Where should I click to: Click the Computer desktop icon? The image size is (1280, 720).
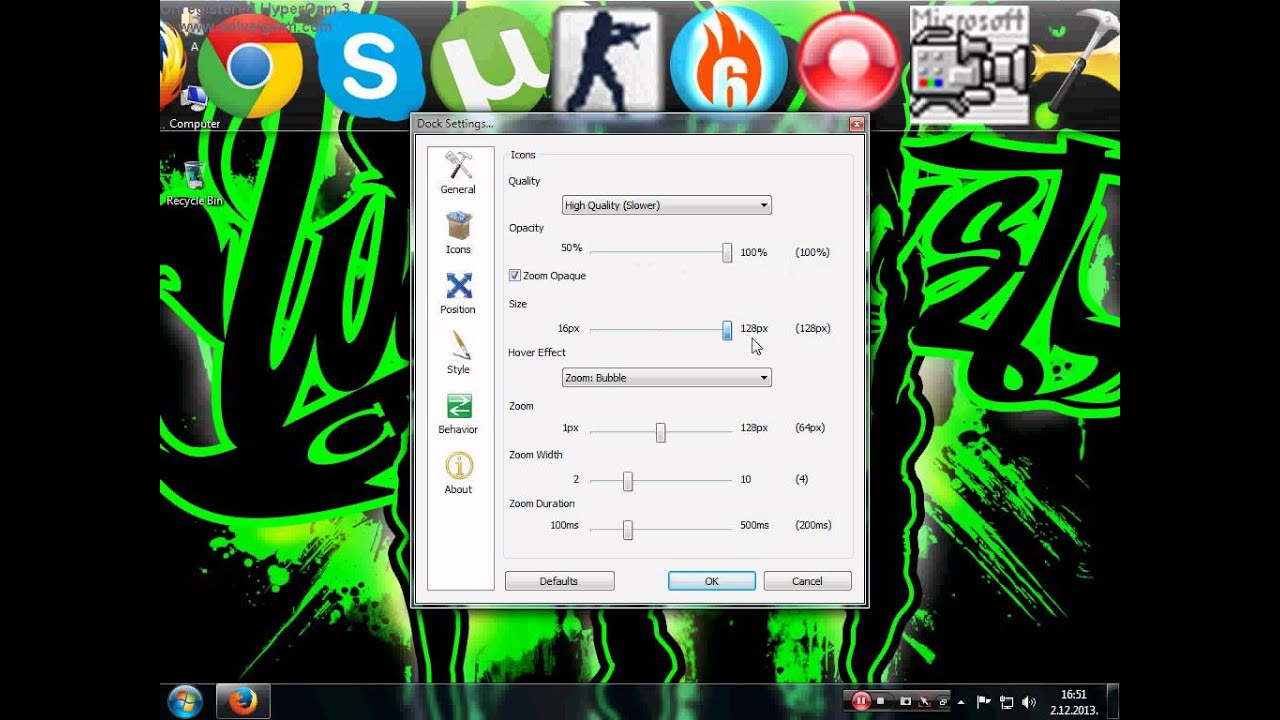(x=194, y=108)
